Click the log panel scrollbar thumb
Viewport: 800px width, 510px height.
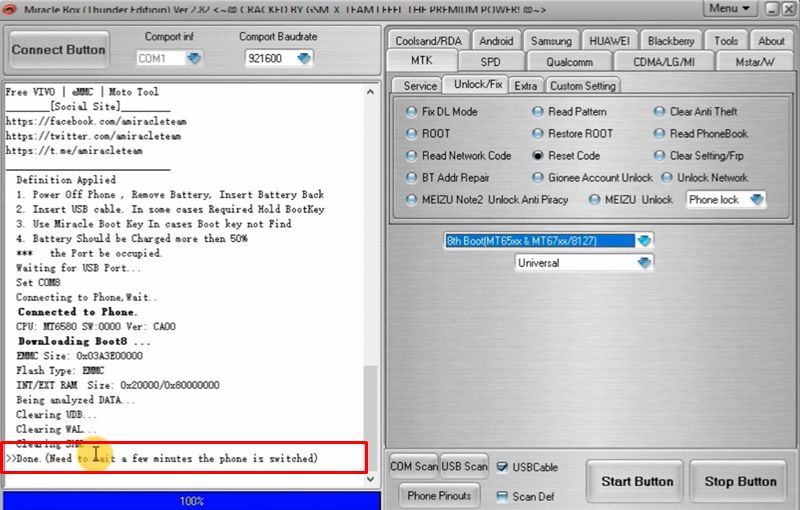(x=370, y=417)
